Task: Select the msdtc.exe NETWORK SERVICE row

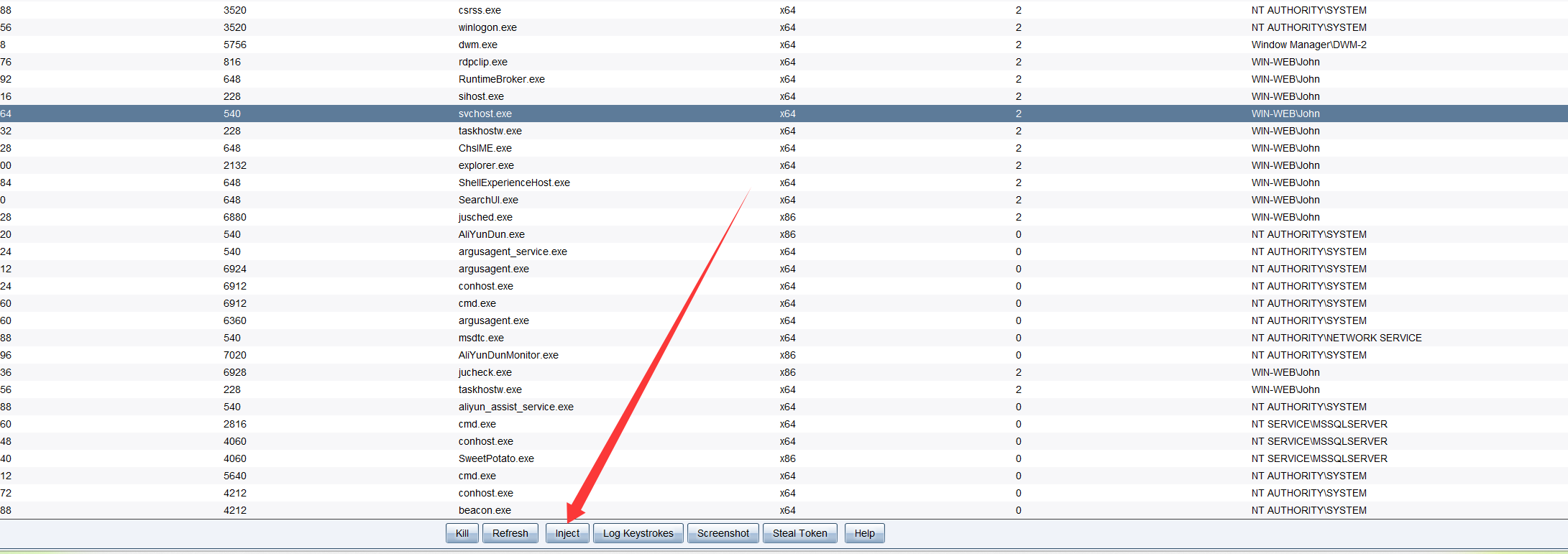Action: (x=481, y=338)
